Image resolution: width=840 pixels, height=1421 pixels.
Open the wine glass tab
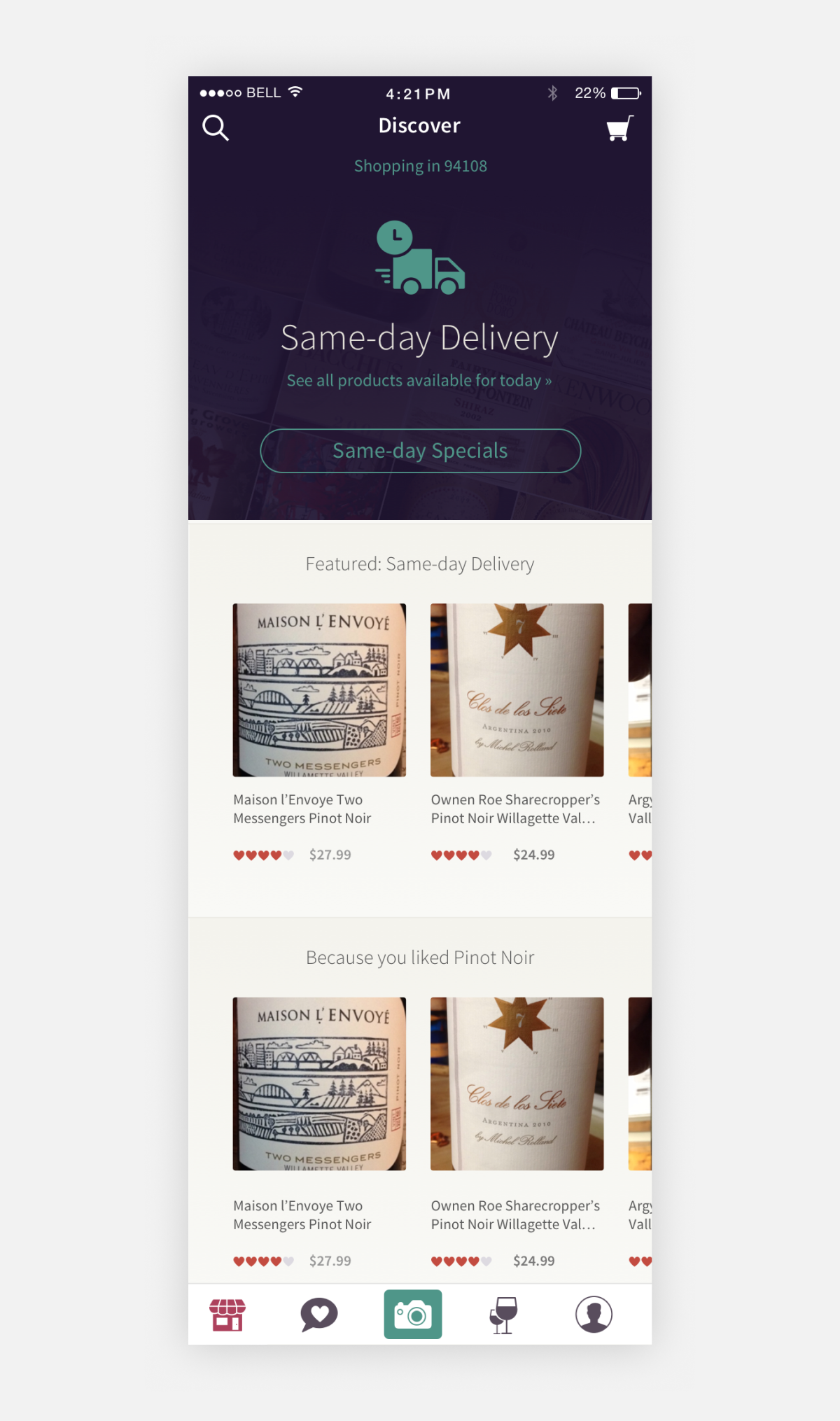[503, 1315]
